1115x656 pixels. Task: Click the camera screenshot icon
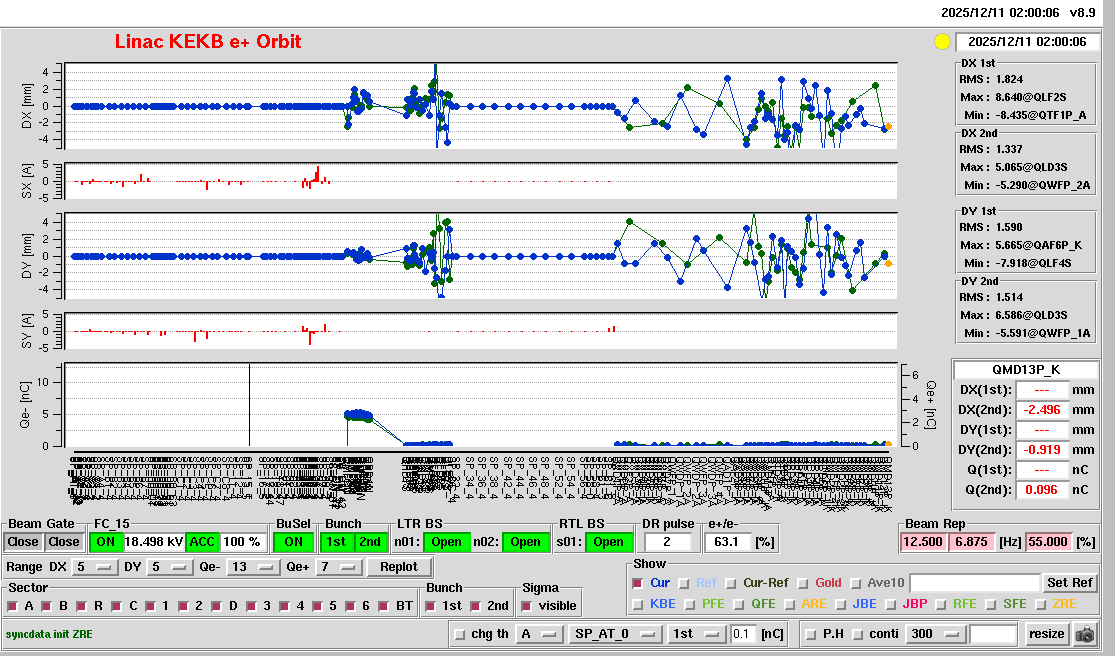1084,634
